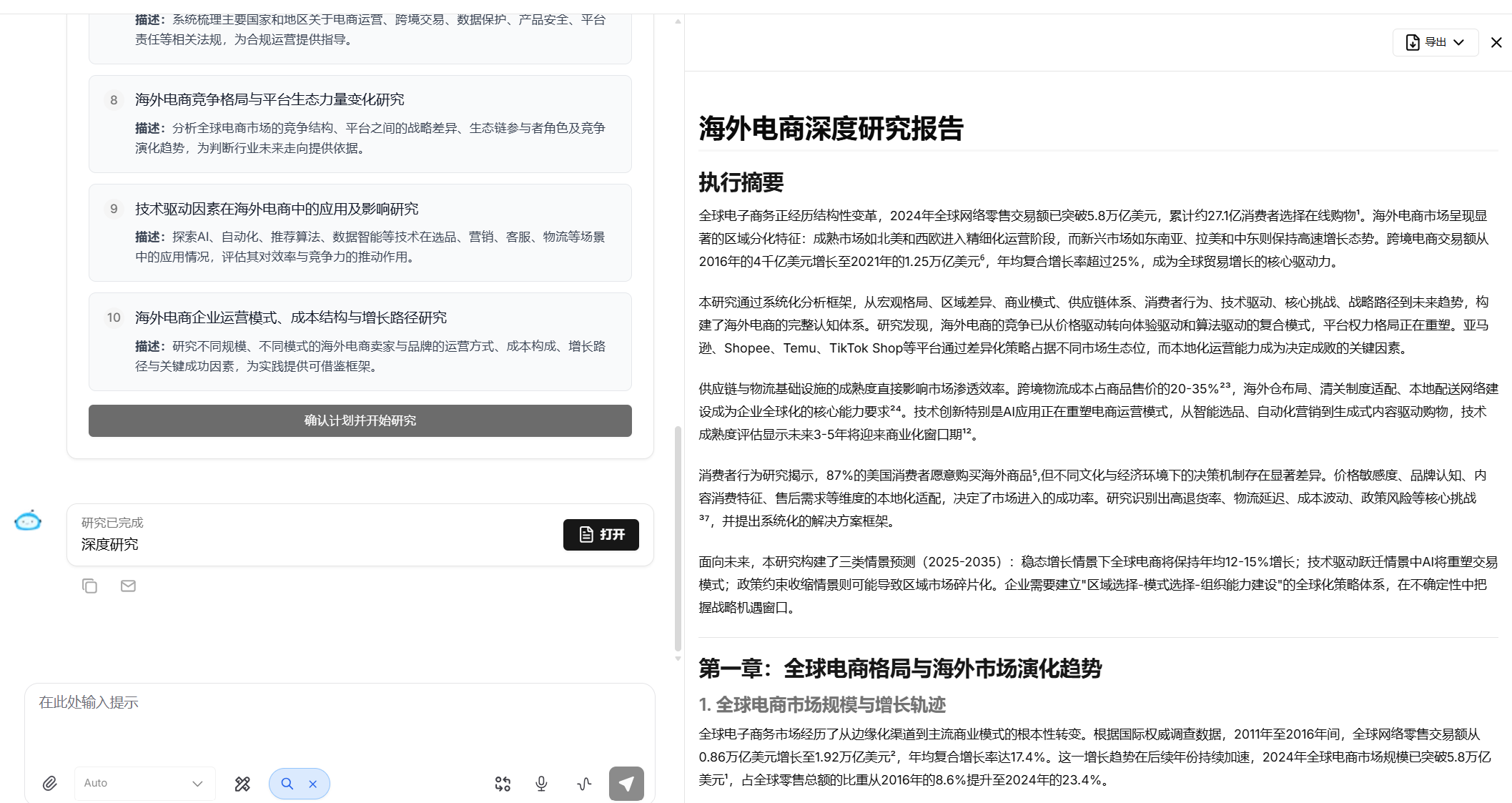
Task: Select research topic 8 海外电商竞争格局 card
Action: pyautogui.click(x=360, y=124)
